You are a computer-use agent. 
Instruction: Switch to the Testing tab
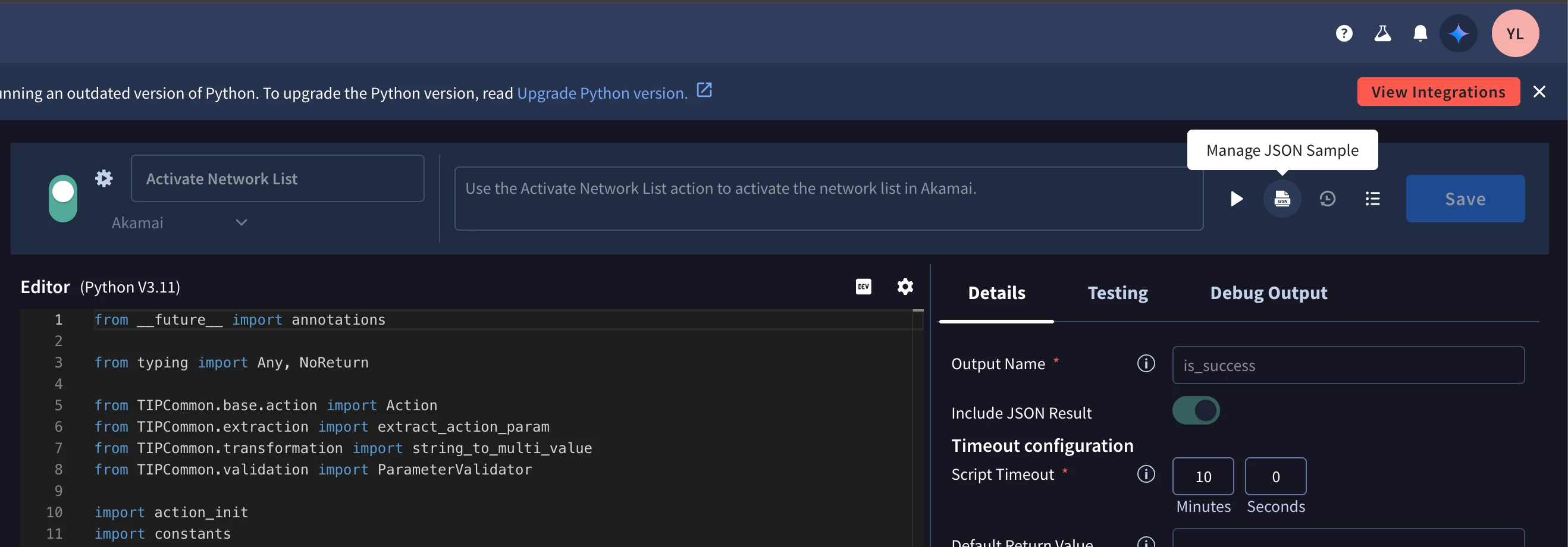tap(1118, 293)
